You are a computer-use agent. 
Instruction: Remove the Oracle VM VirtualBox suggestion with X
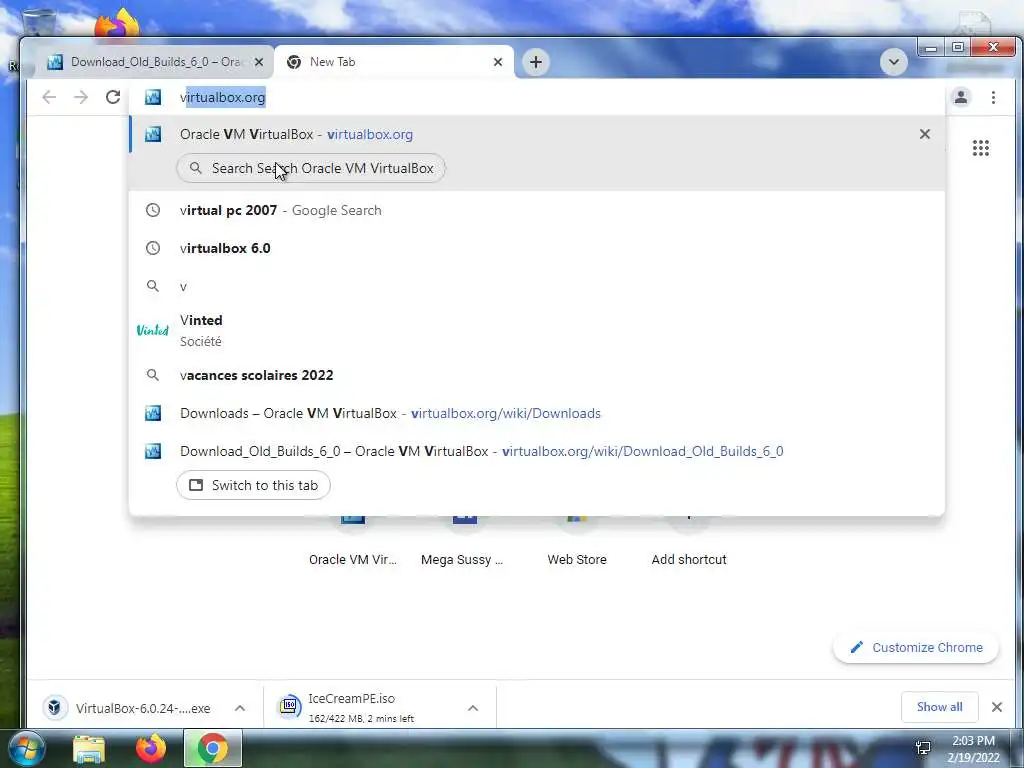tap(924, 134)
